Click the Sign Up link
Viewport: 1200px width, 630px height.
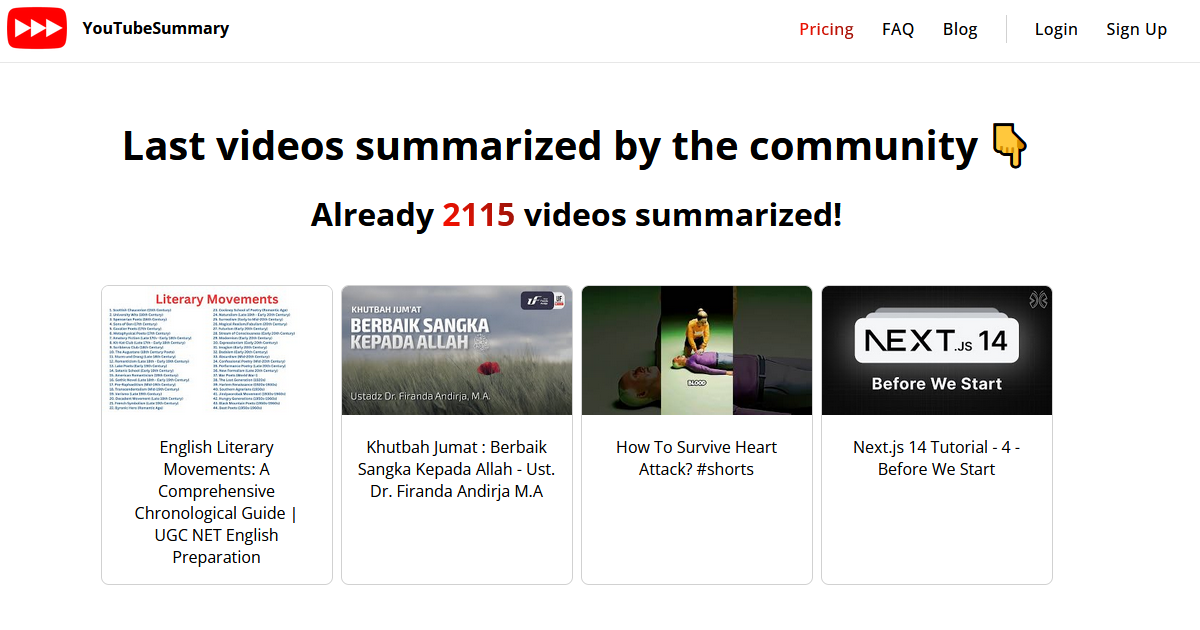point(1136,29)
